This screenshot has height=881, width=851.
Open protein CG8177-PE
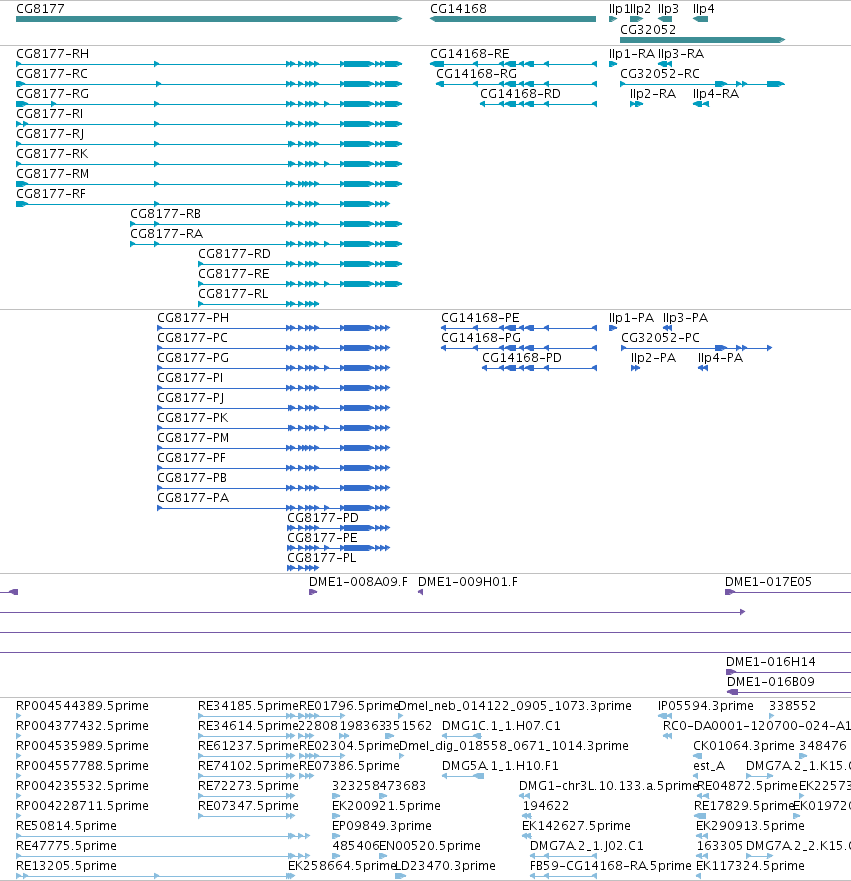322,538
